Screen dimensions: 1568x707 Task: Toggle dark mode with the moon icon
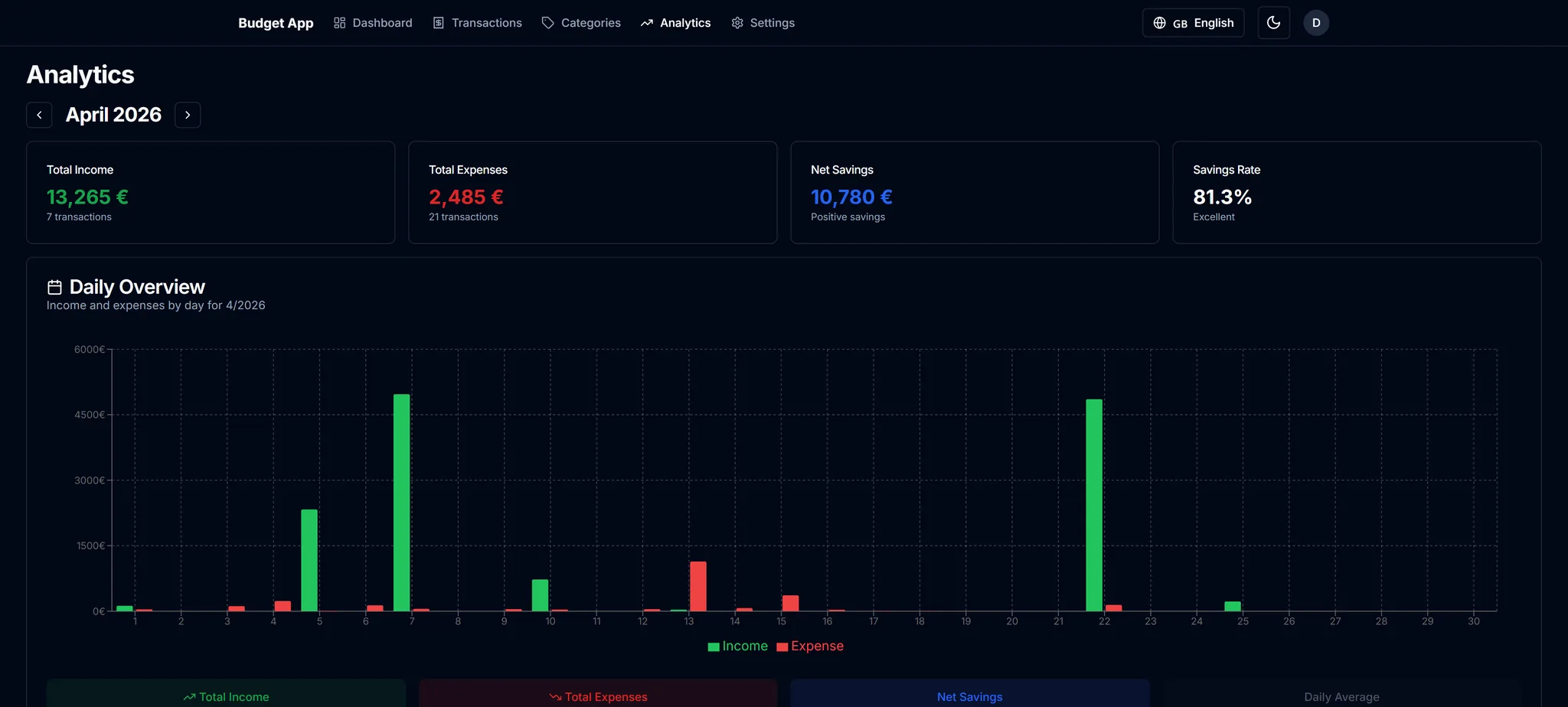pos(1274,23)
